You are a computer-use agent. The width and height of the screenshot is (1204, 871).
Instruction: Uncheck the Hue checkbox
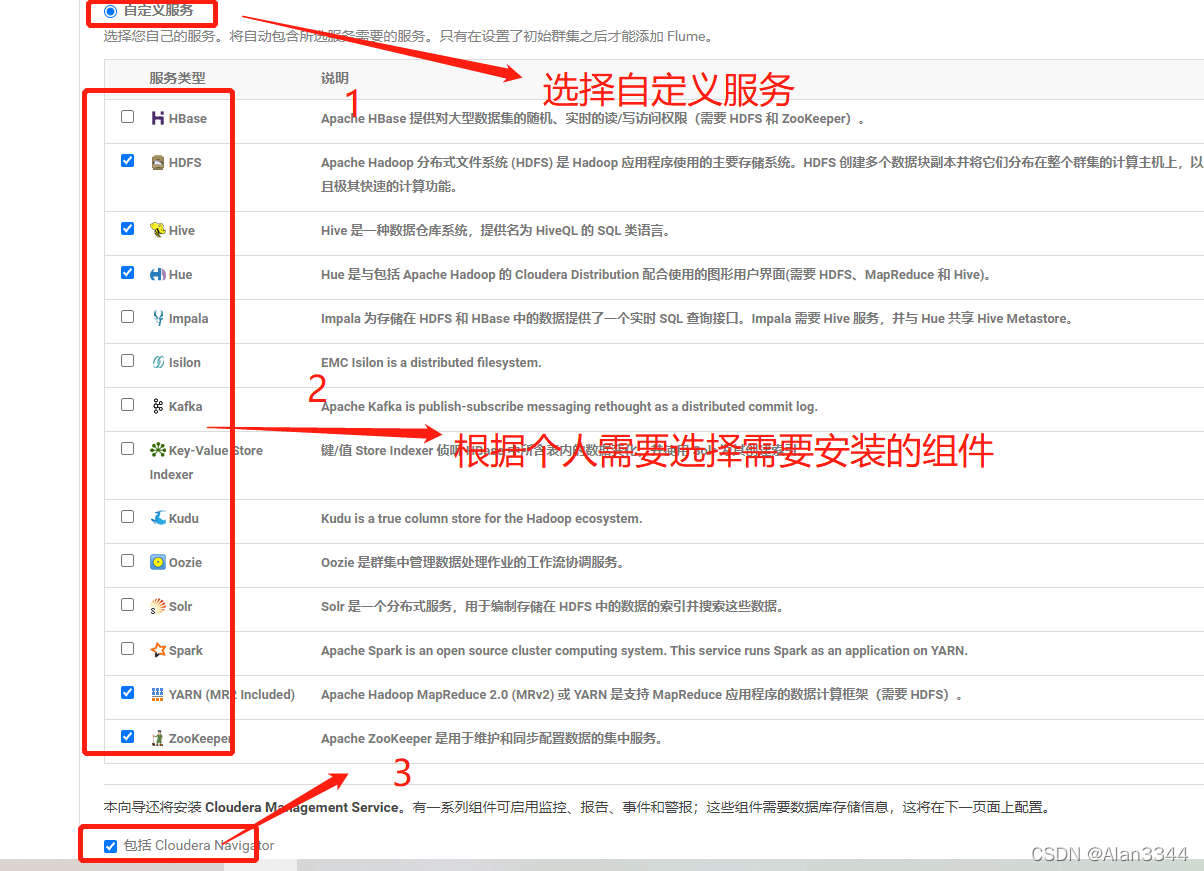(x=127, y=272)
